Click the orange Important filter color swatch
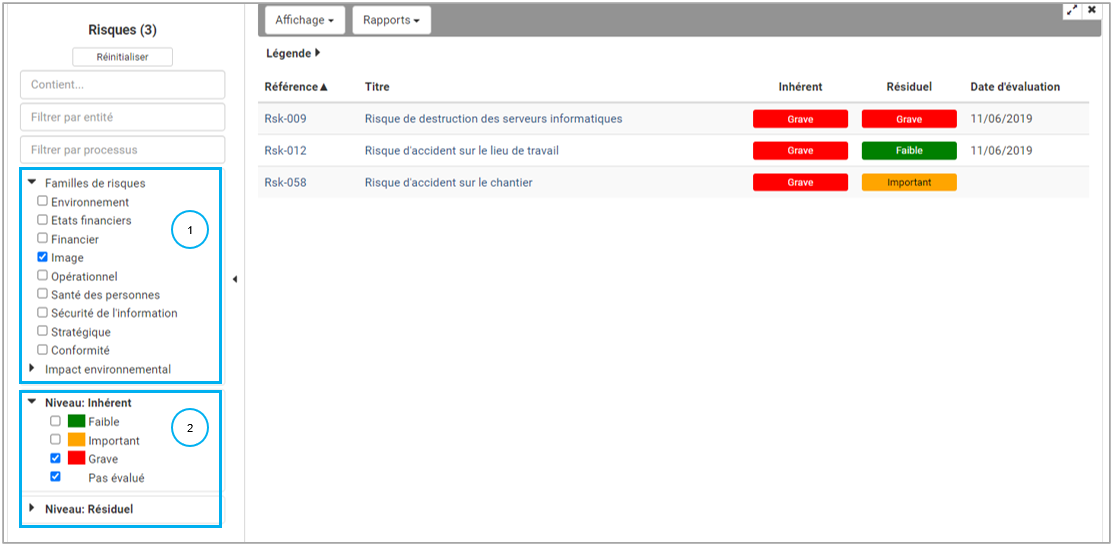 (76, 440)
